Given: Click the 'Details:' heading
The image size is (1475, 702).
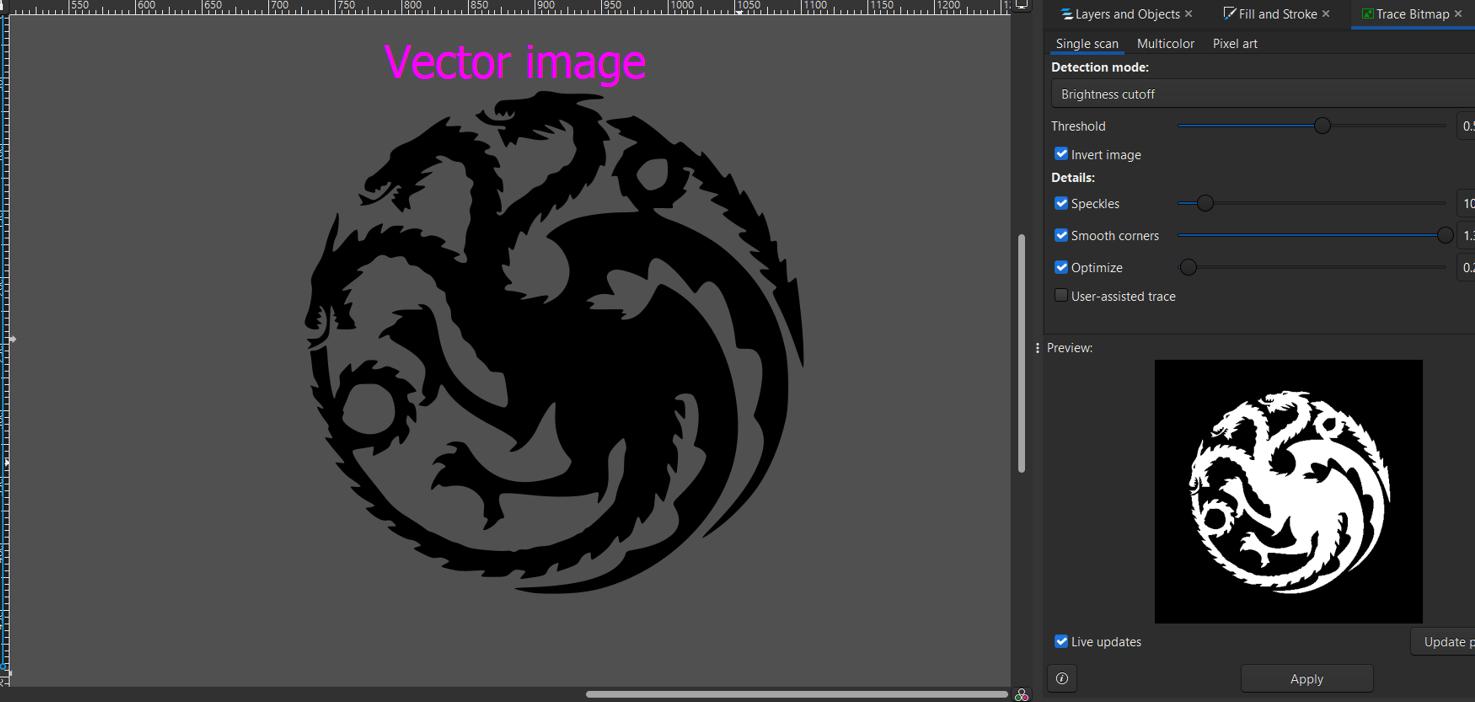Looking at the screenshot, I should [x=1073, y=177].
